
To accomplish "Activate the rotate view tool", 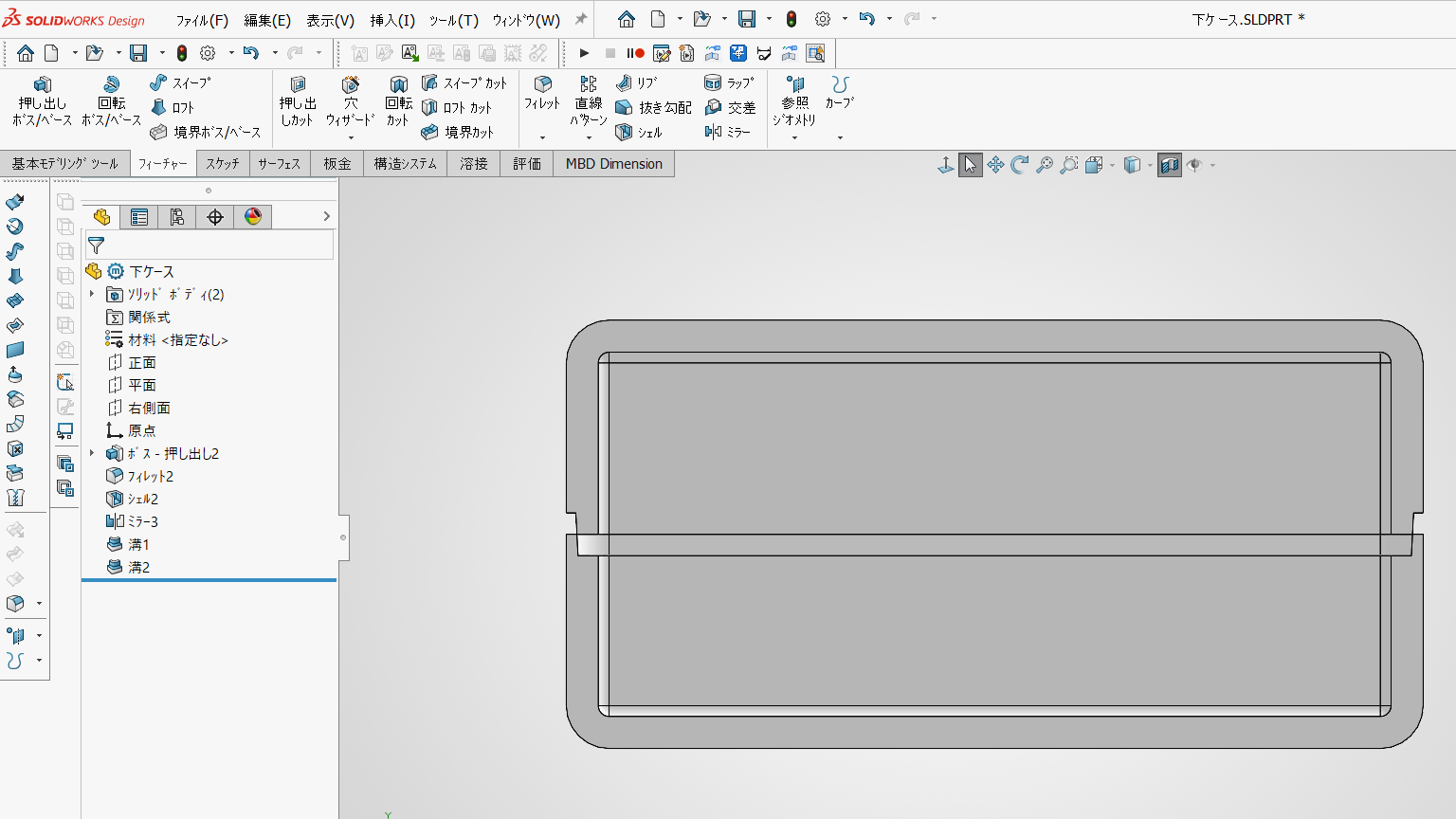I will coord(1020,165).
